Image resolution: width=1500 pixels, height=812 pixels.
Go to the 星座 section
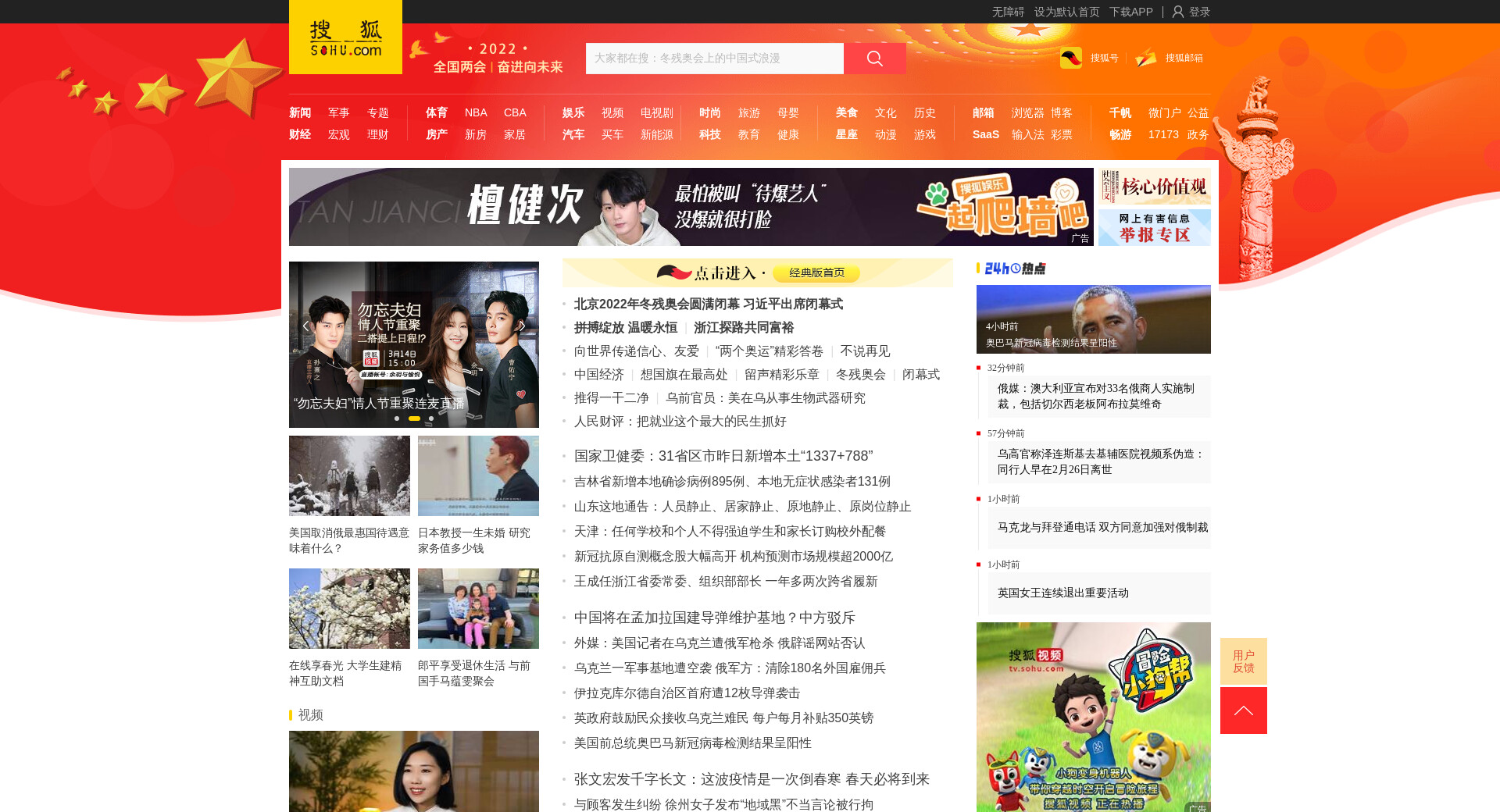(847, 134)
